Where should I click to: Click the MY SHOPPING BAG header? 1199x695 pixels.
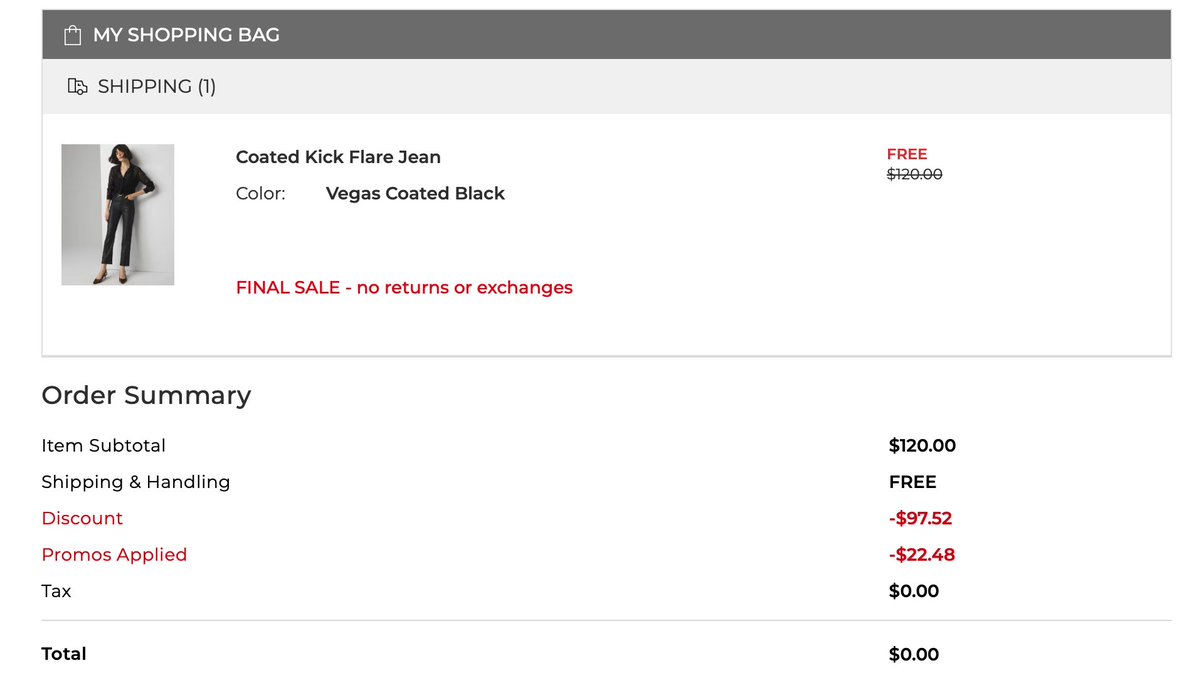(x=186, y=35)
